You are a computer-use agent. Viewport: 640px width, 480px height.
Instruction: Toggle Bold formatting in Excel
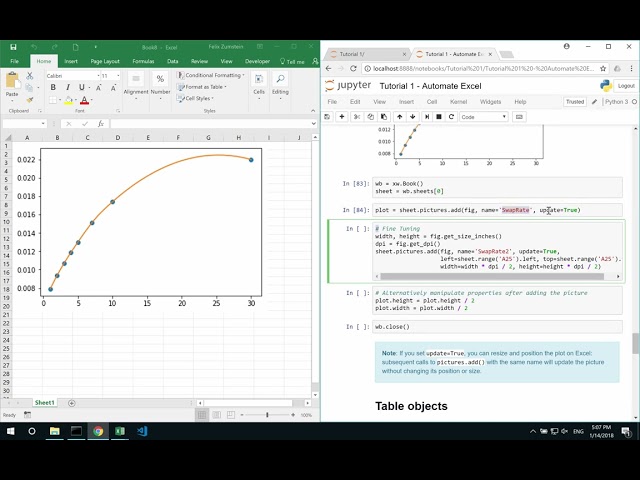coord(53,87)
